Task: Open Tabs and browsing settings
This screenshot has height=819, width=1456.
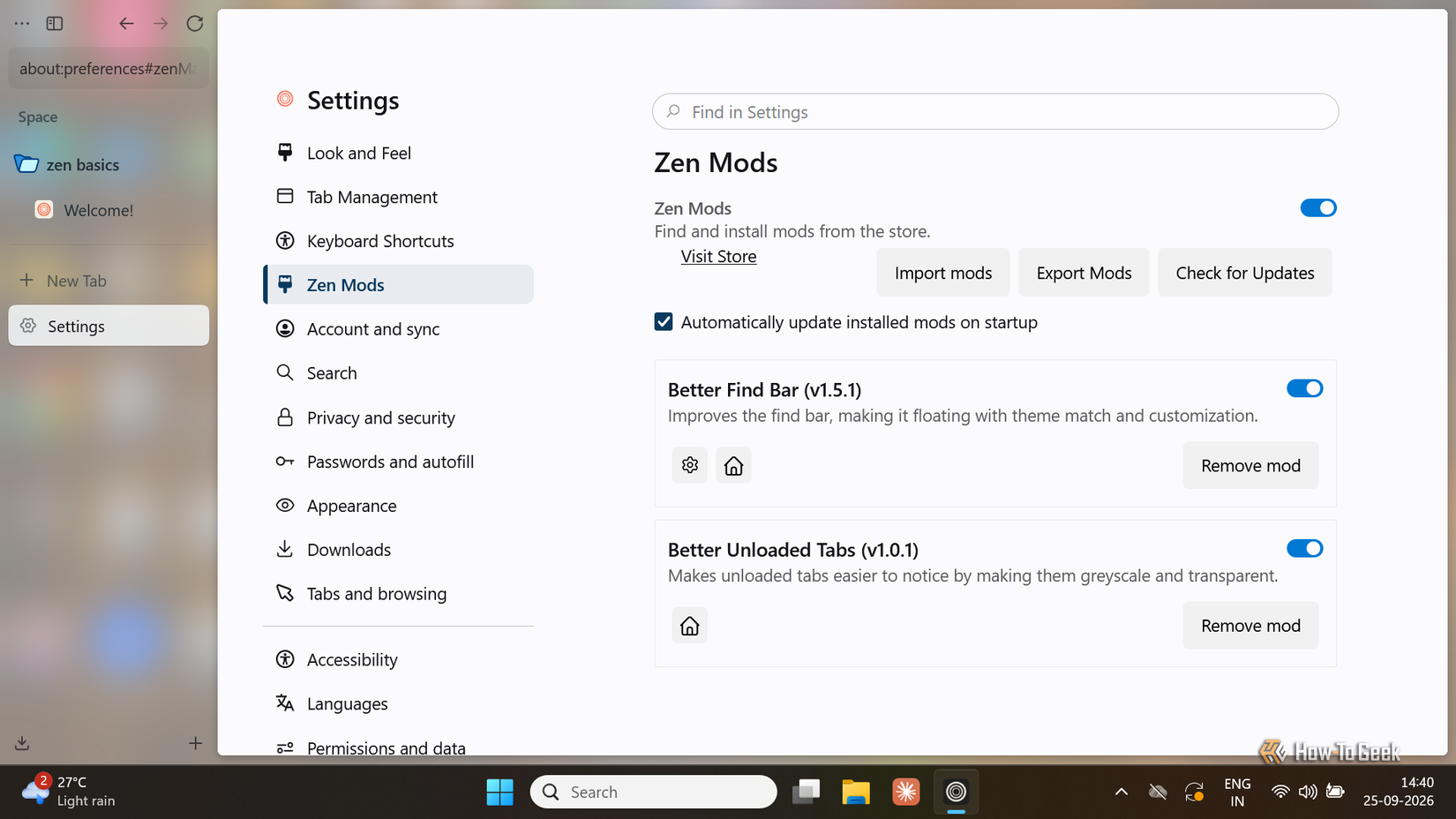Action: (x=398, y=593)
